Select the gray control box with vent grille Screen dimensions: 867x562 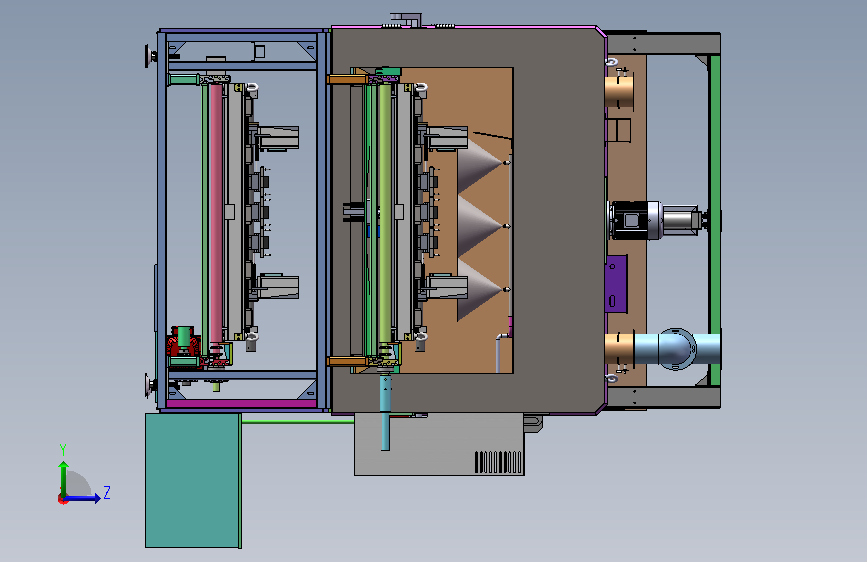[439, 444]
